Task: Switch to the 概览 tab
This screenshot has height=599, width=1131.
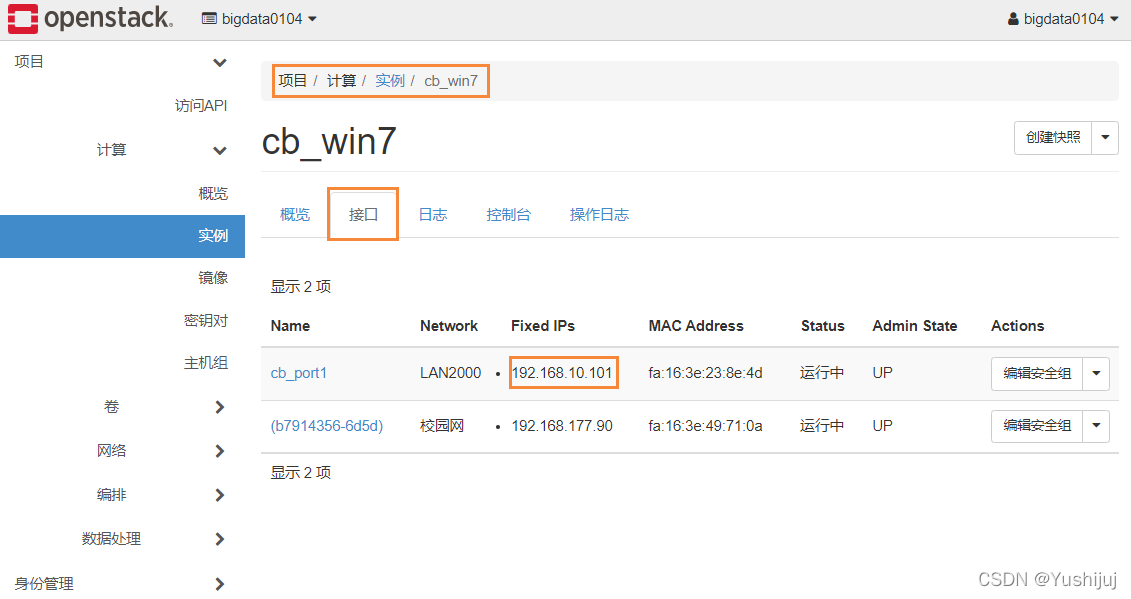Action: 294,214
